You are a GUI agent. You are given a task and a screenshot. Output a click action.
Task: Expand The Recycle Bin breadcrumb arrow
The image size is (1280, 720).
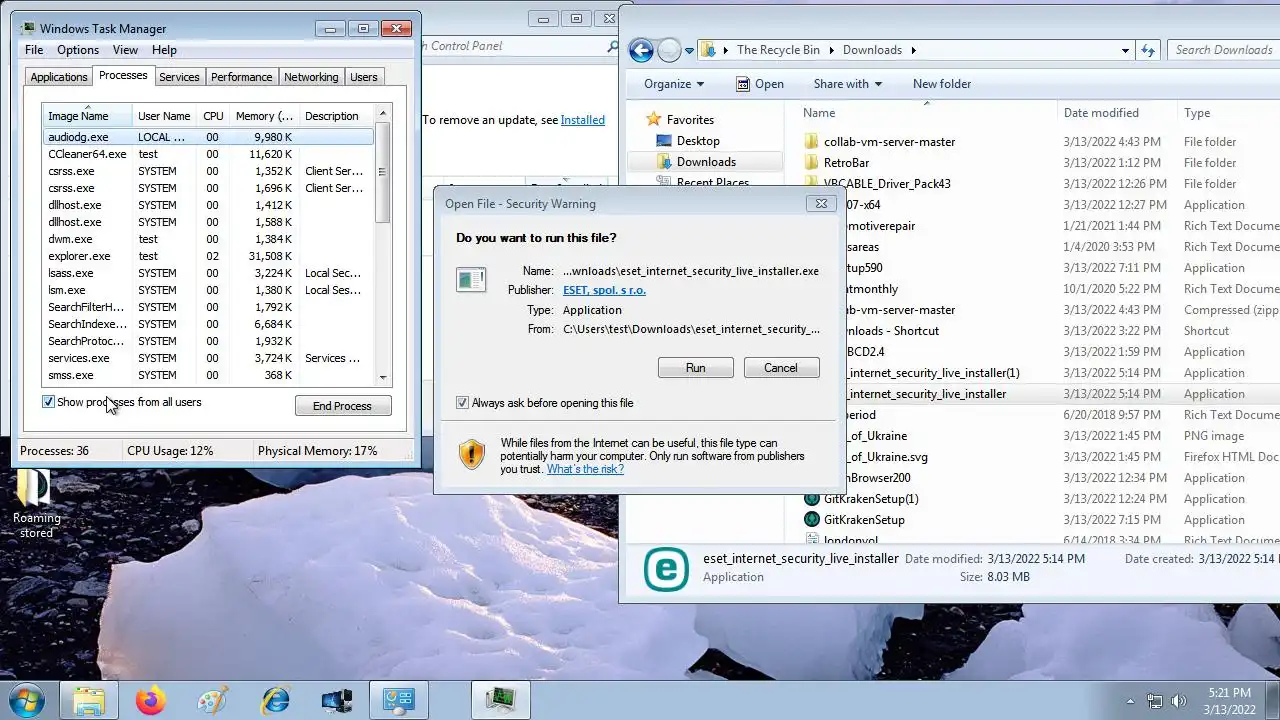[831, 50]
